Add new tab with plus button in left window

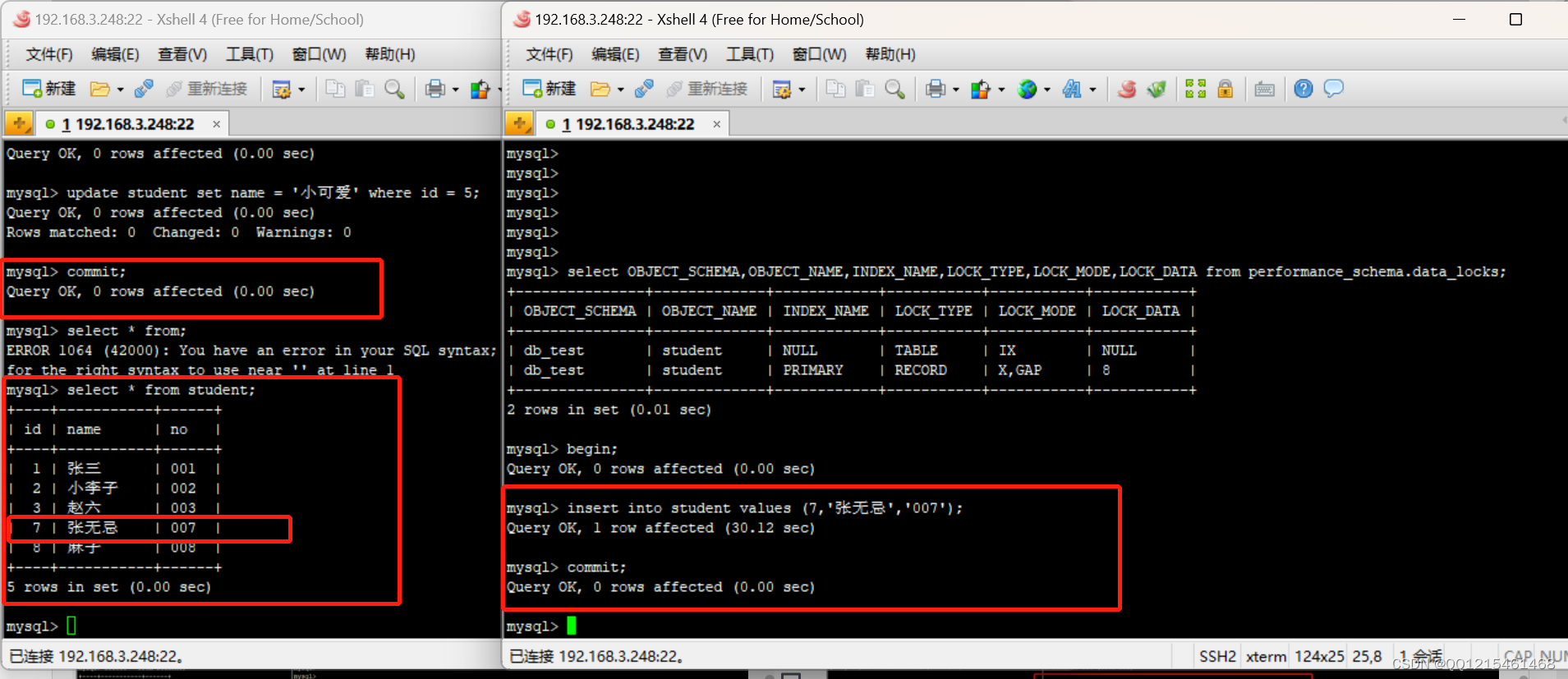[x=19, y=124]
